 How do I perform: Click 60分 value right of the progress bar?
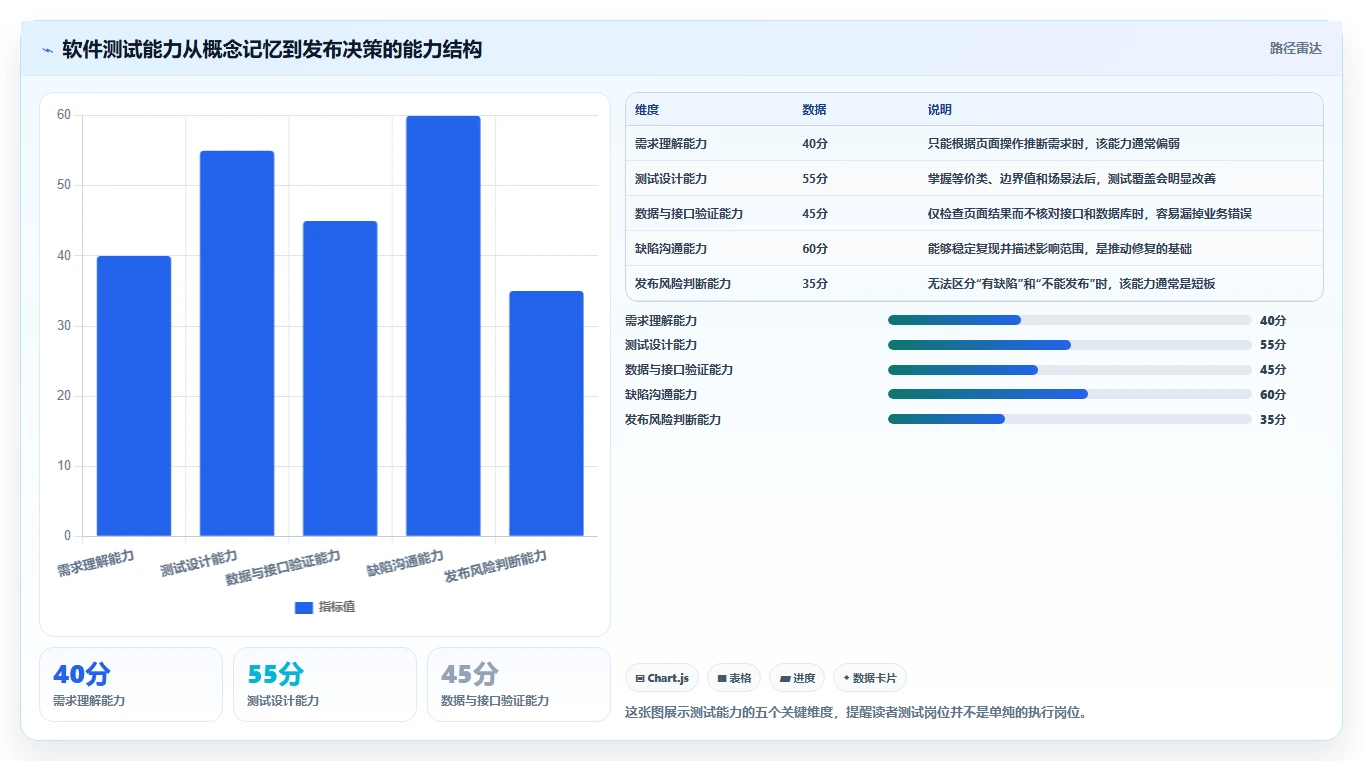1273,395
